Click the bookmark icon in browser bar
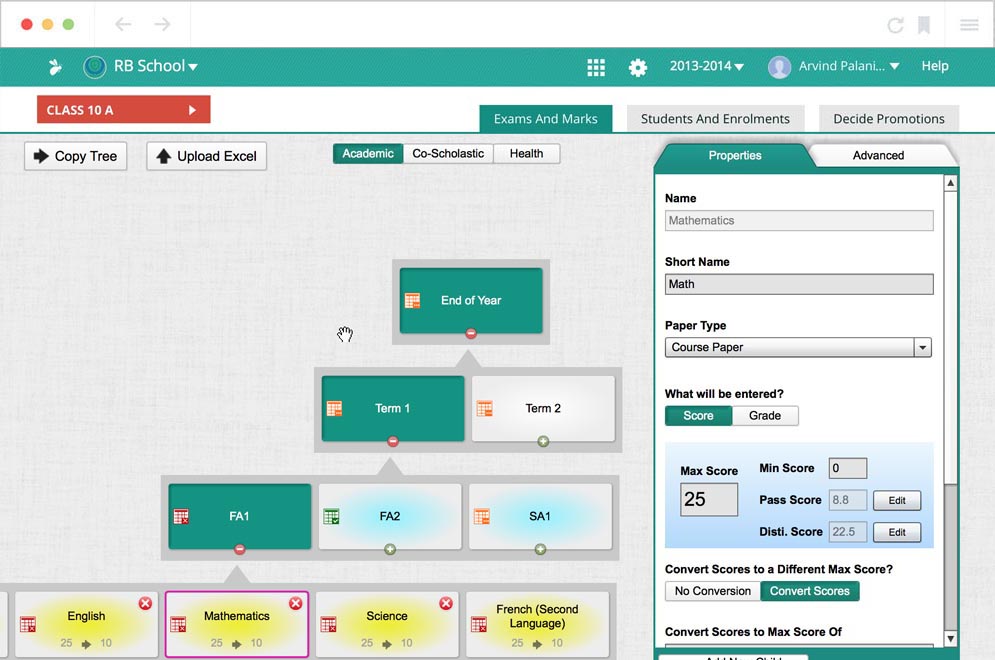995x660 pixels. tap(924, 25)
